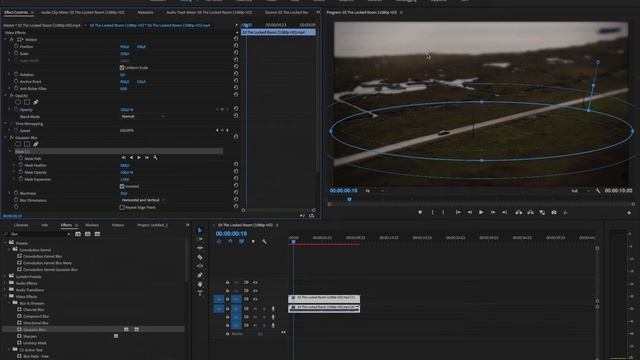Toggle animation stopwatch for Mask Feather
Screen dimensions: 640x360
(21, 165)
